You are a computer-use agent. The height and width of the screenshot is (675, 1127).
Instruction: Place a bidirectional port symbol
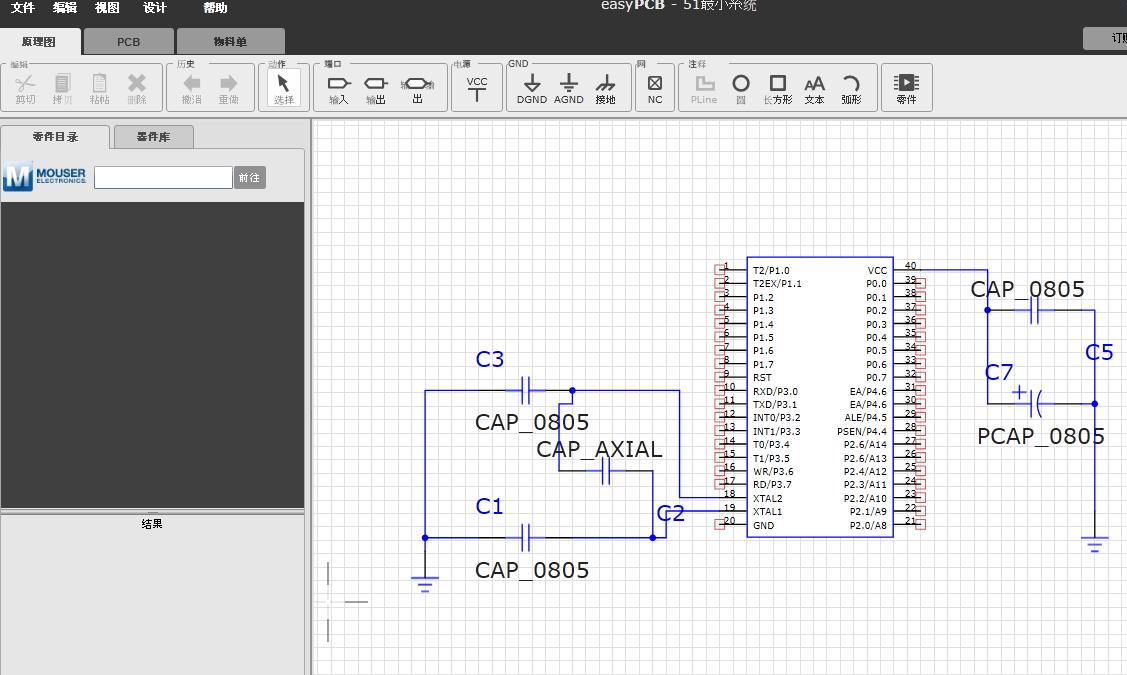(x=418, y=88)
